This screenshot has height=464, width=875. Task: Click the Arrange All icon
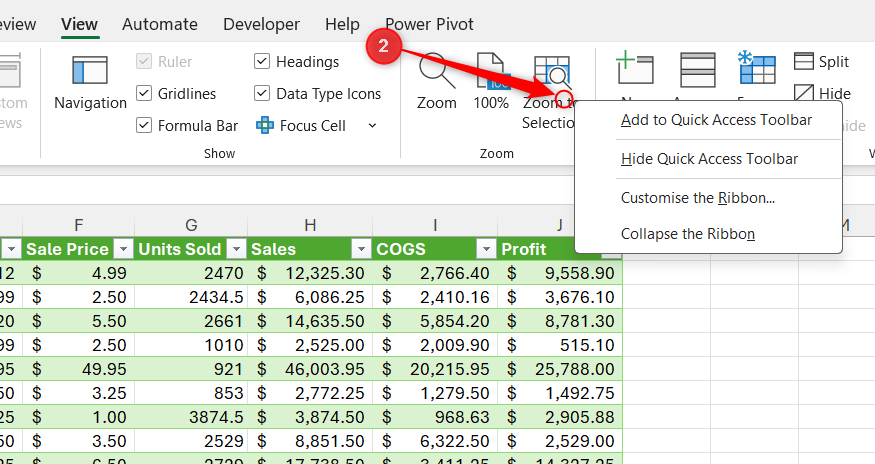pyautogui.click(x=698, y=70)
